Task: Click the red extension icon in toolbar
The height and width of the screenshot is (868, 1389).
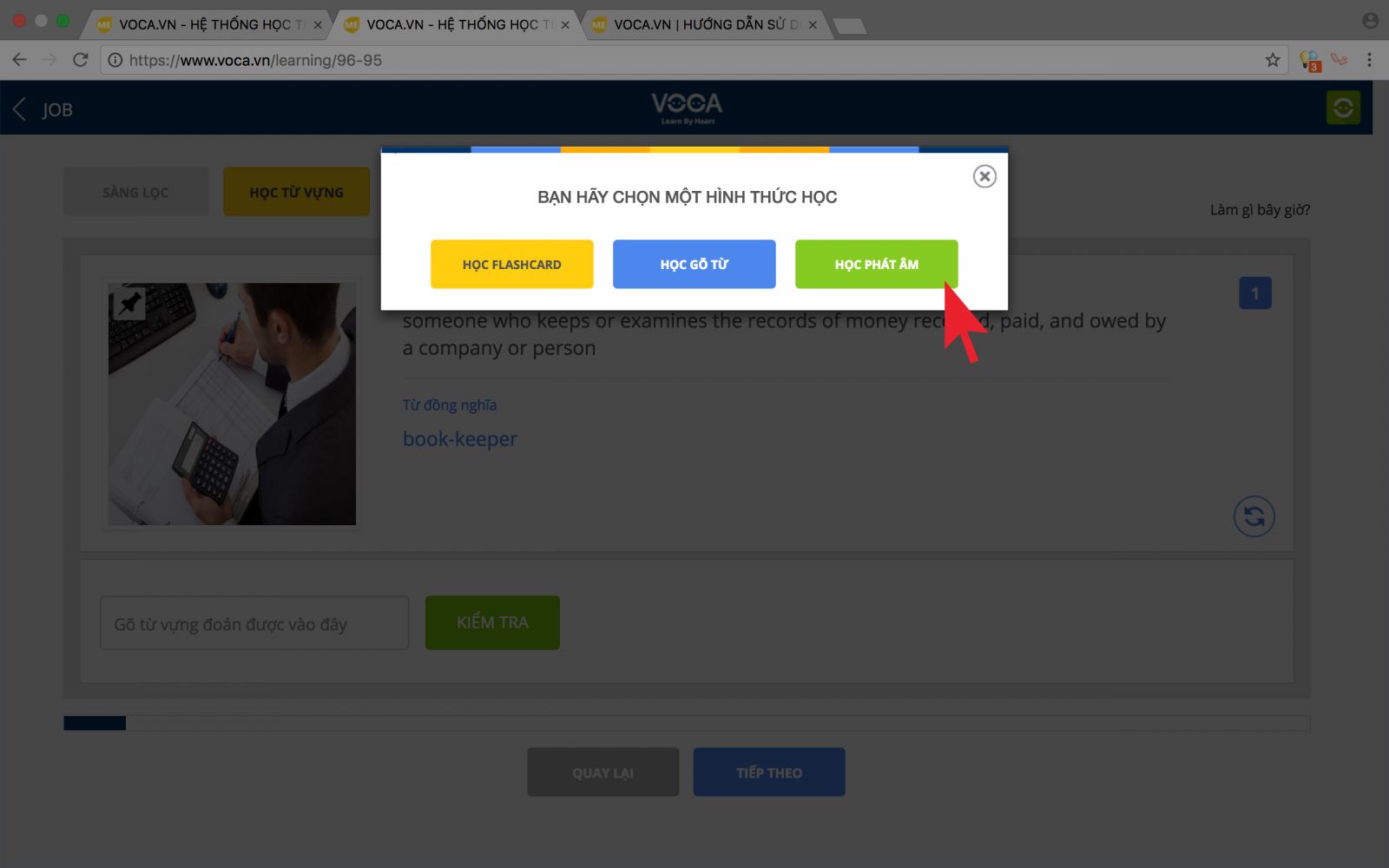Action: [1340, 60]
